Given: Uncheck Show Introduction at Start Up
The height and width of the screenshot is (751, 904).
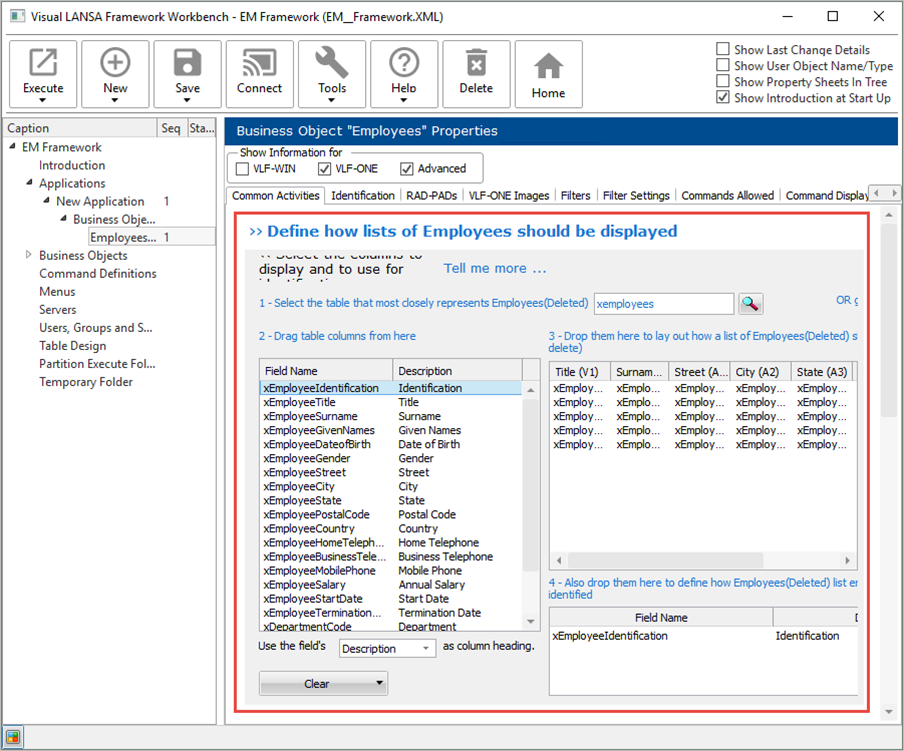Looking at the screenshot, I should click(x=723, y=98).
